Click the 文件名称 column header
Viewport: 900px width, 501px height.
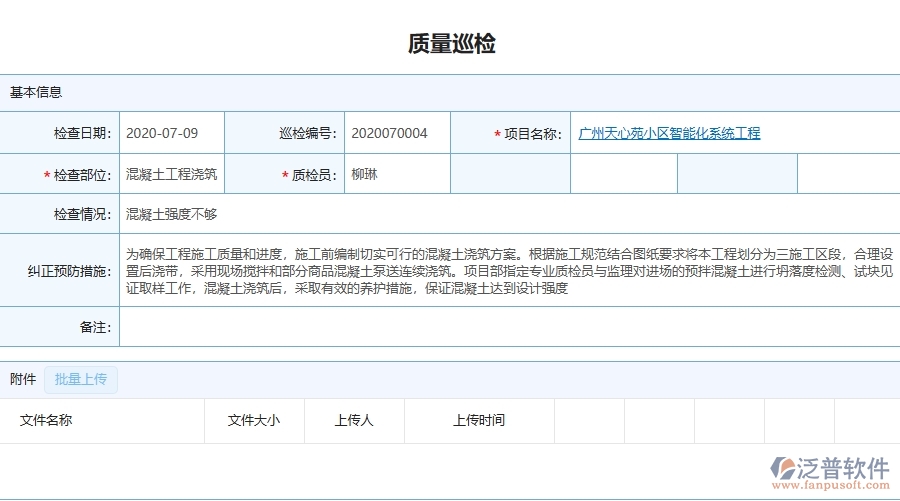coord(46,420)
